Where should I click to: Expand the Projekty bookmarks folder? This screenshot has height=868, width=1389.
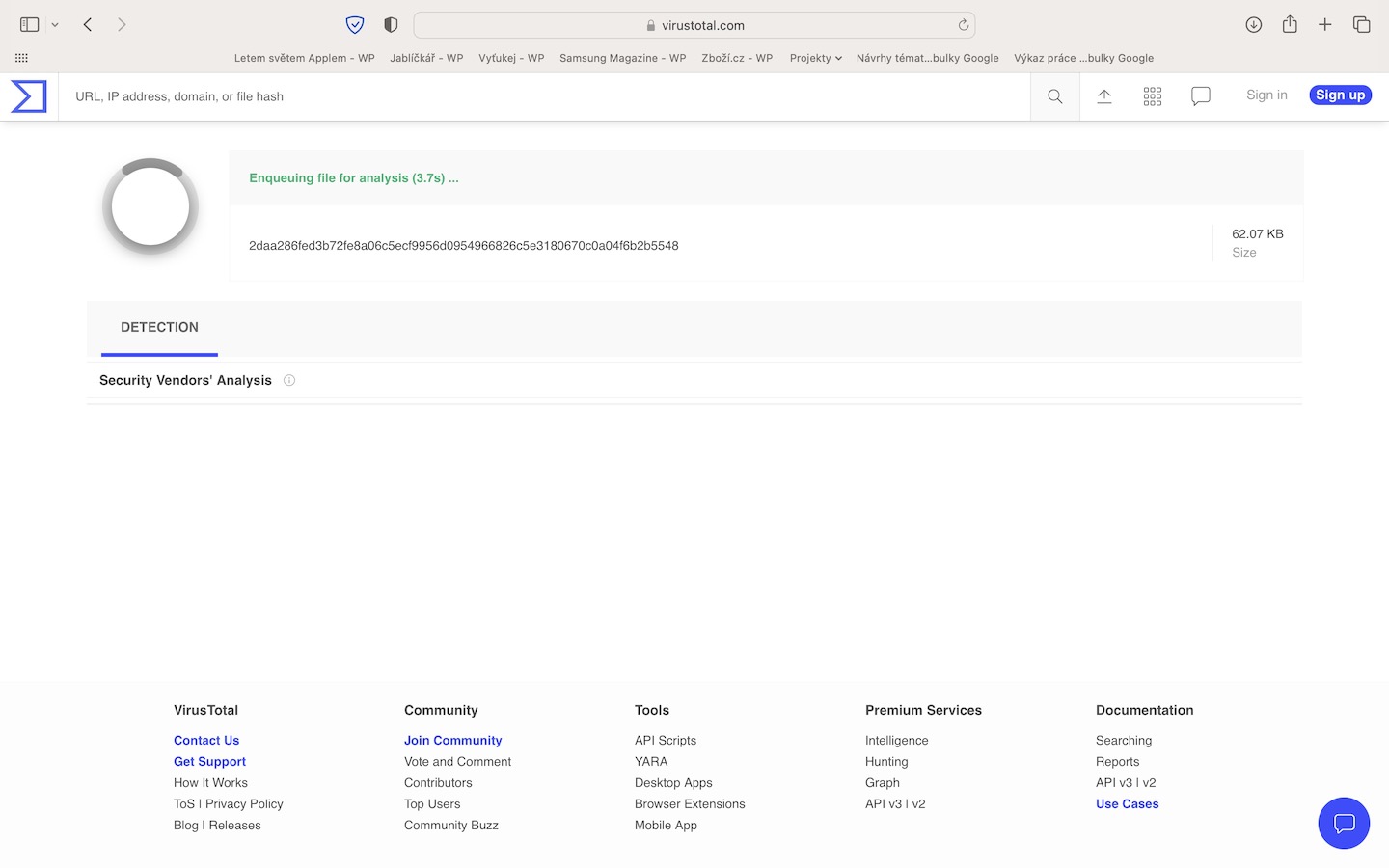click(815, 58)
